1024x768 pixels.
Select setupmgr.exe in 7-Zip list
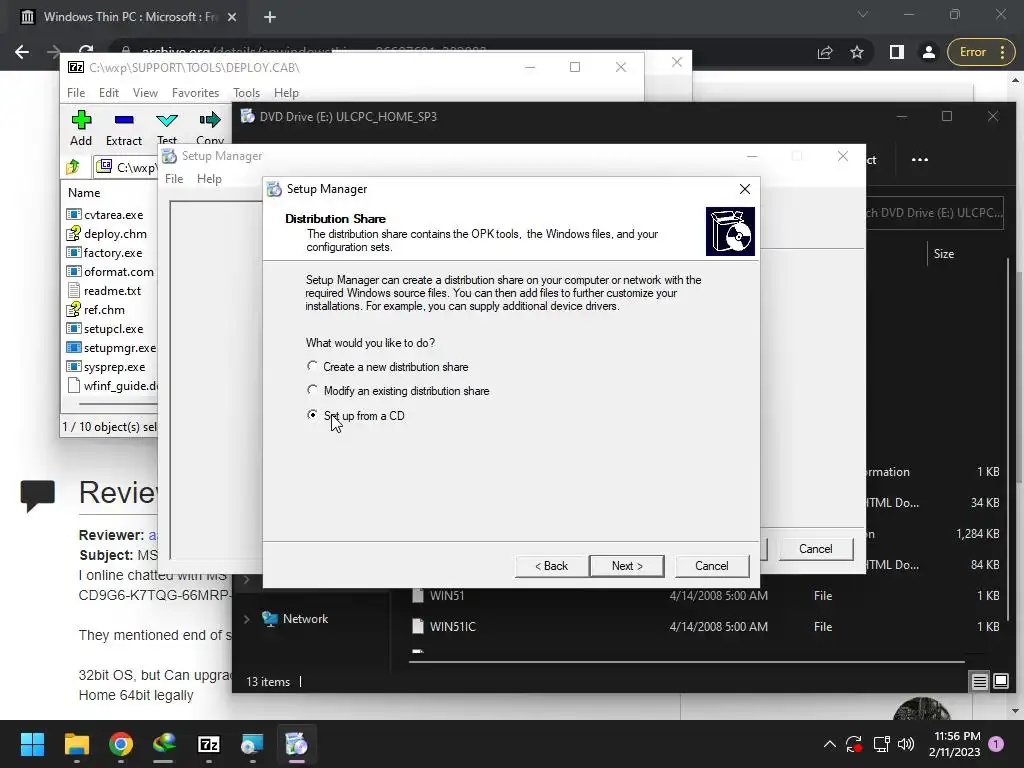coord(112,347)
